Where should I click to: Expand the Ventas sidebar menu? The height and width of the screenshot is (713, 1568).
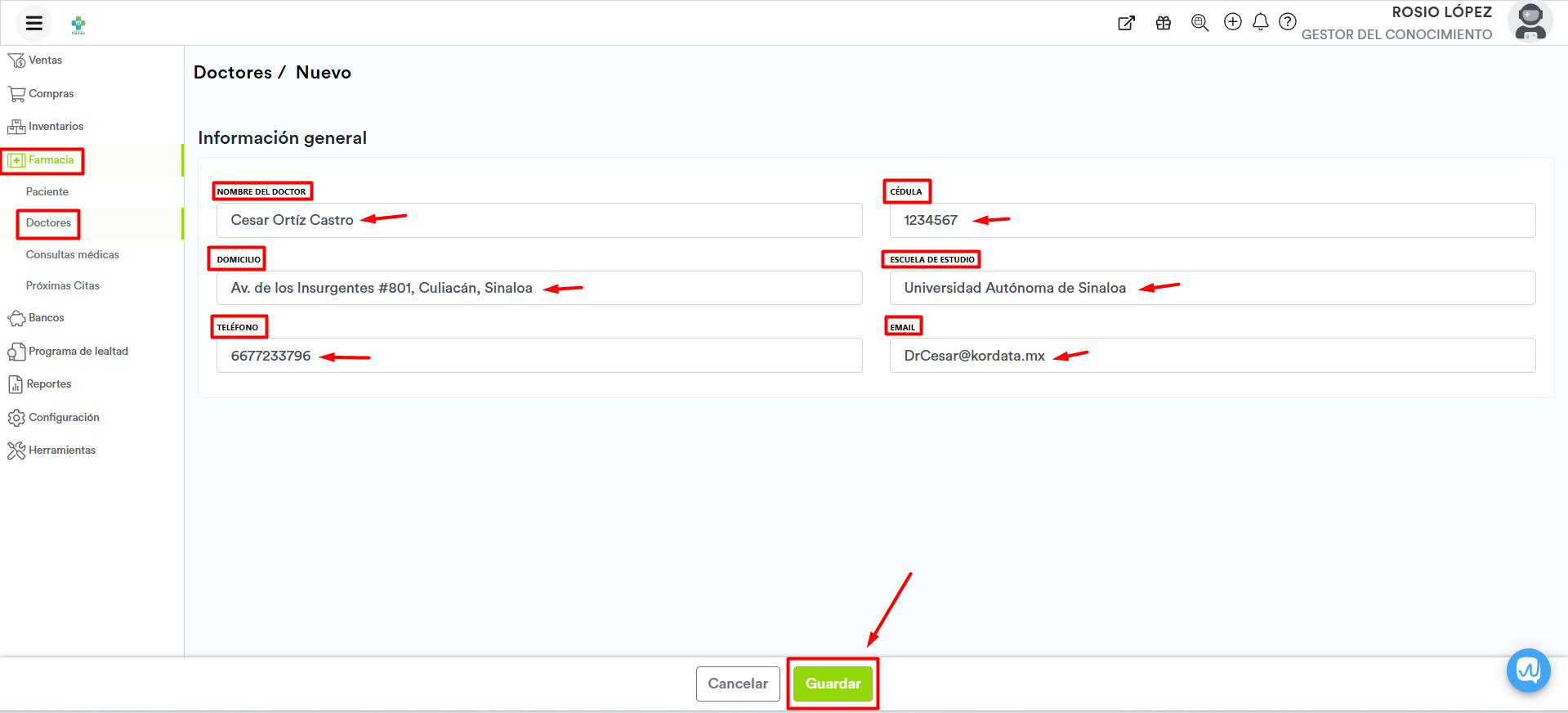point(45,61)
